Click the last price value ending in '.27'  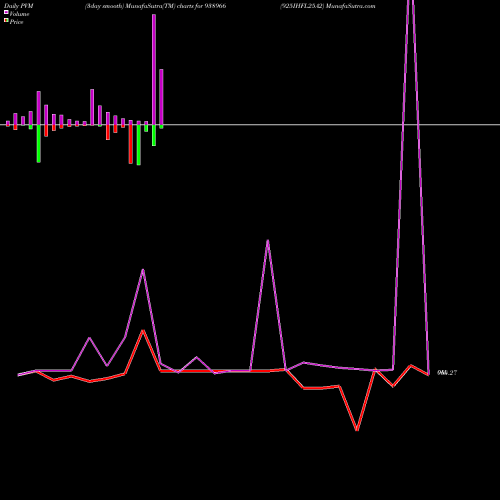tap(447, 373)
